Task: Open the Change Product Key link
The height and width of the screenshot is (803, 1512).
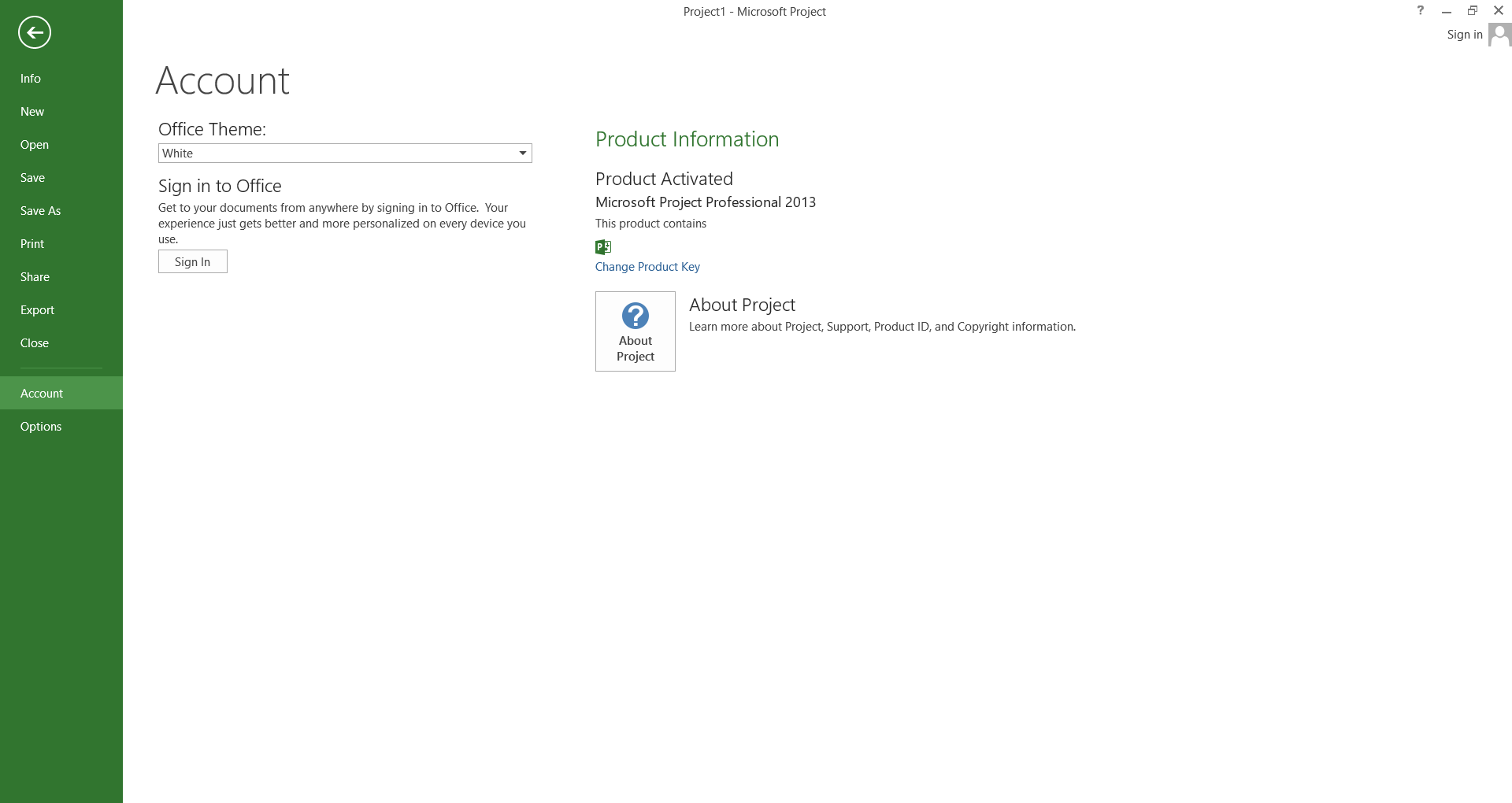Action: [x=647, y=267]
